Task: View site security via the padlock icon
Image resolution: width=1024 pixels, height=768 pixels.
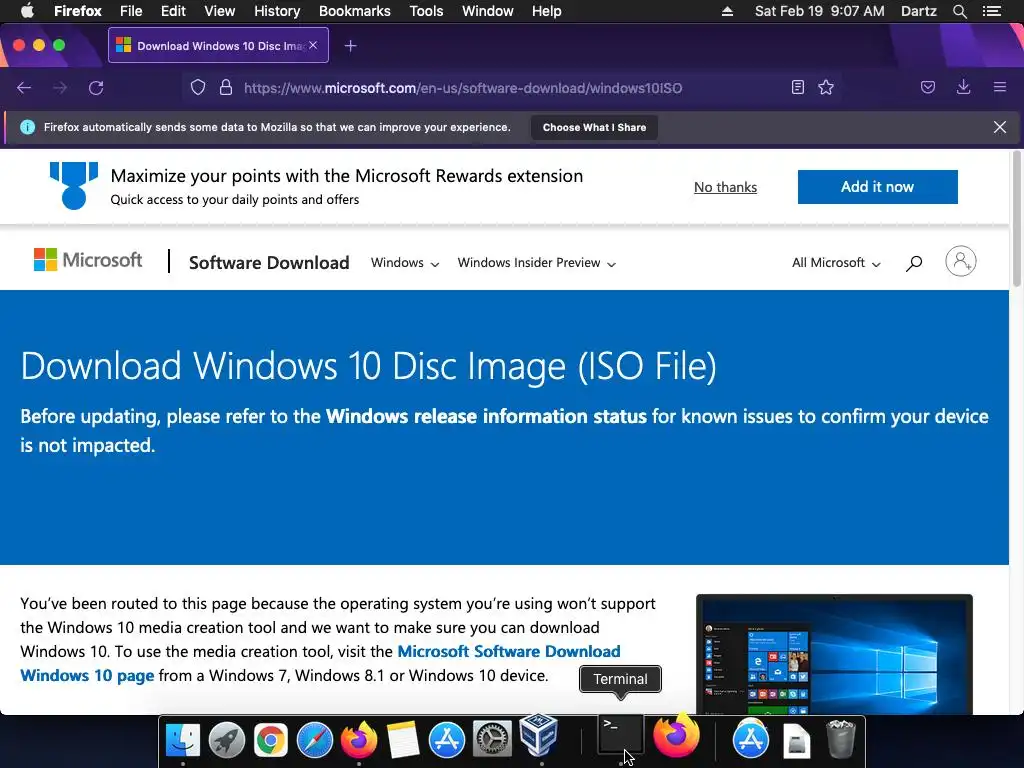Action: click(x=226, y=88)
